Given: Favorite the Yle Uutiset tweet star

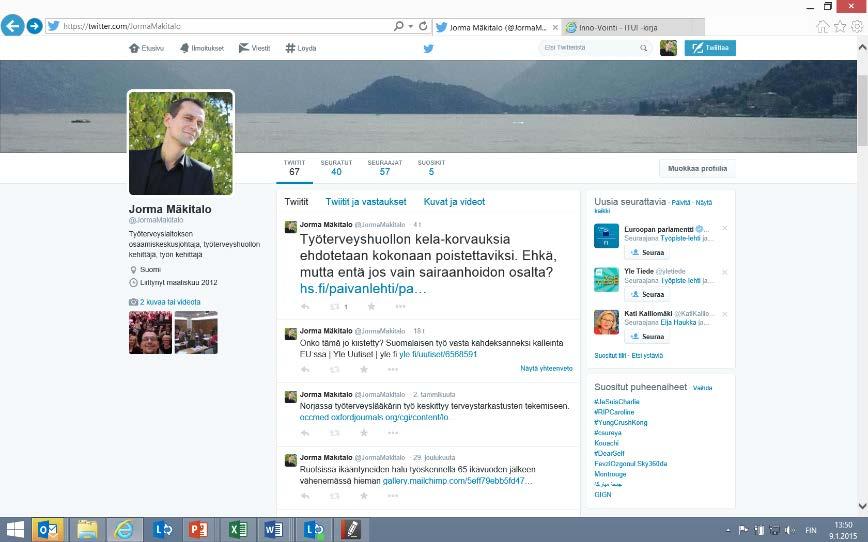Looking at the screenshot, I should click(x=364, y=369).
